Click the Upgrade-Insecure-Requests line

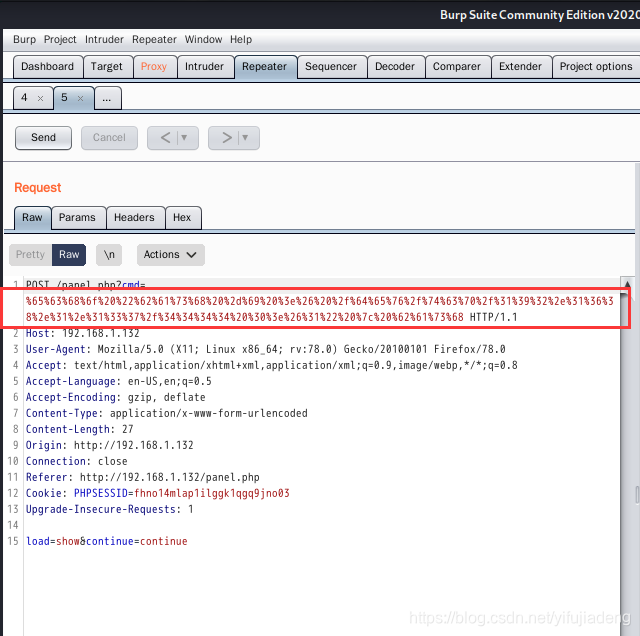(109, 509)
